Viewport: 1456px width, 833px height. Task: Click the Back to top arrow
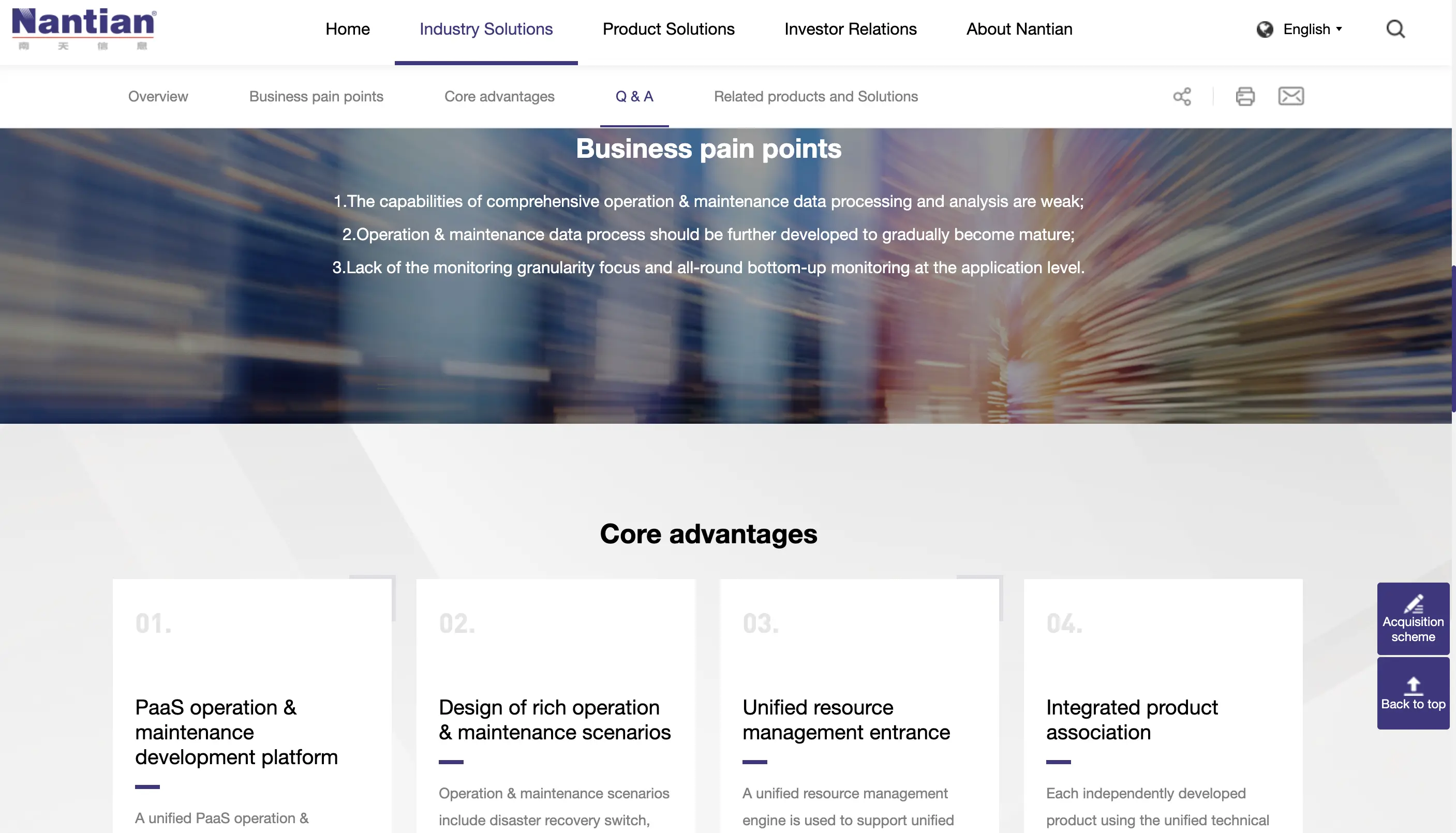[1413, 686]
